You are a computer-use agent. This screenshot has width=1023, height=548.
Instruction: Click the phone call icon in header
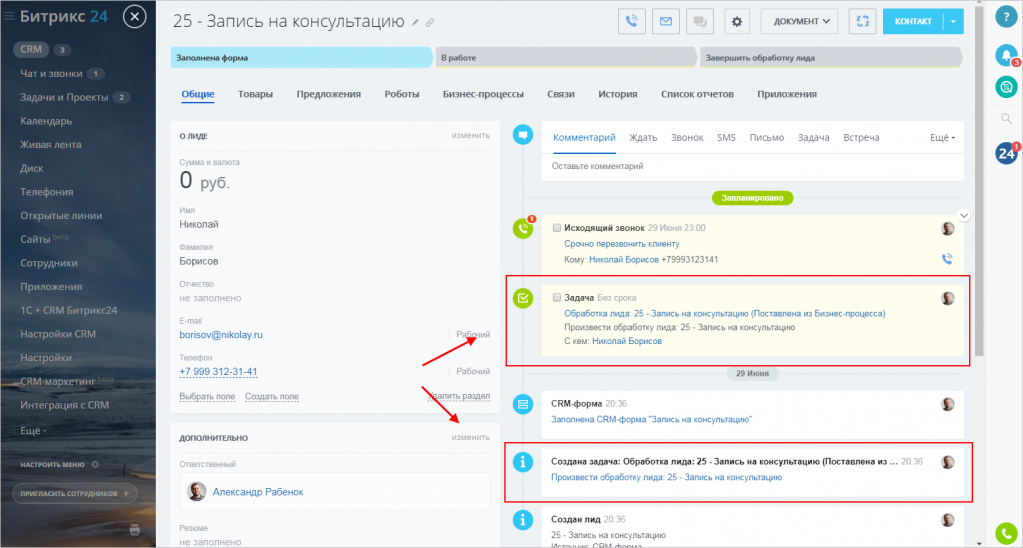(x=631, y=21)
